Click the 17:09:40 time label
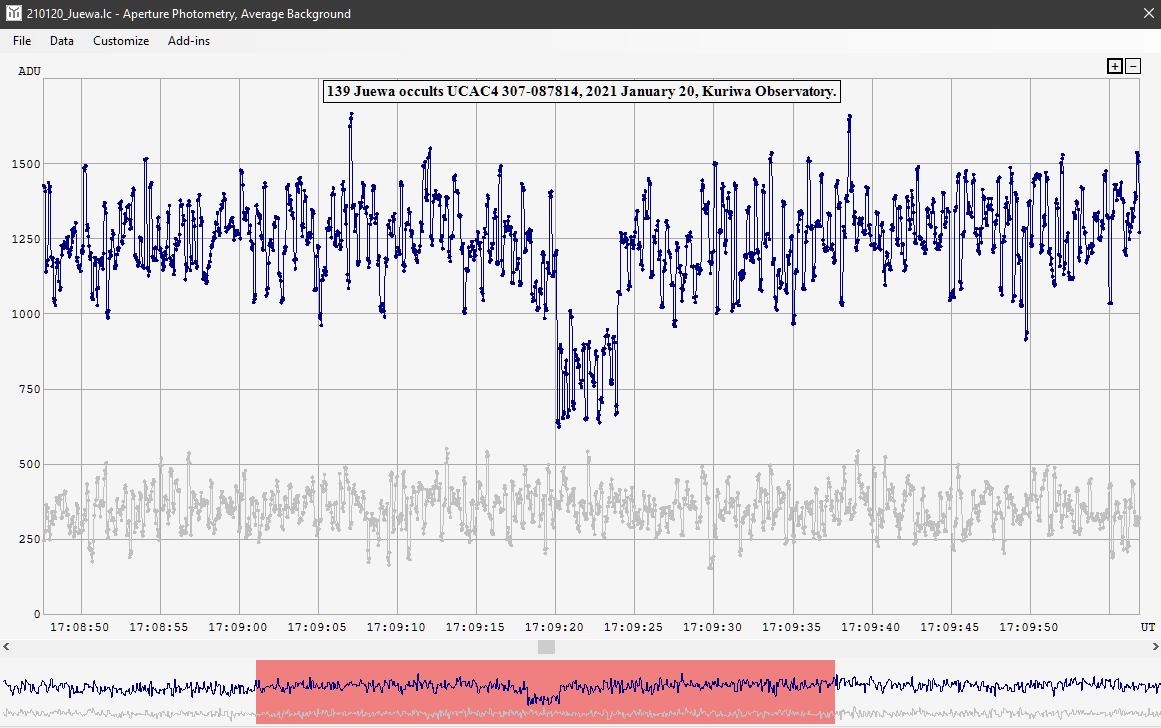Screen dimensions: 1161x728 tap(871, 627)
